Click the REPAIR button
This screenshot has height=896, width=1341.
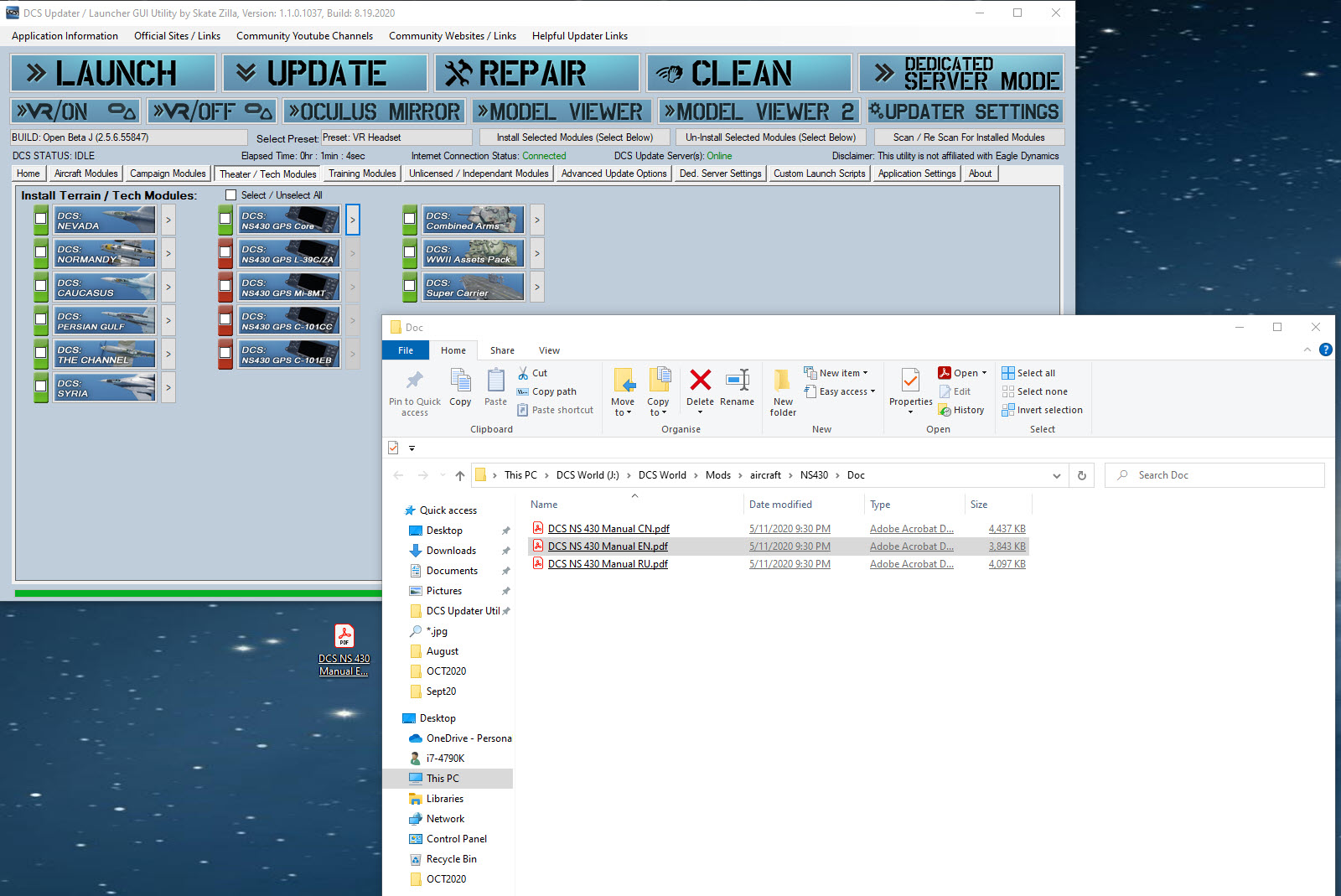point(537,73)
